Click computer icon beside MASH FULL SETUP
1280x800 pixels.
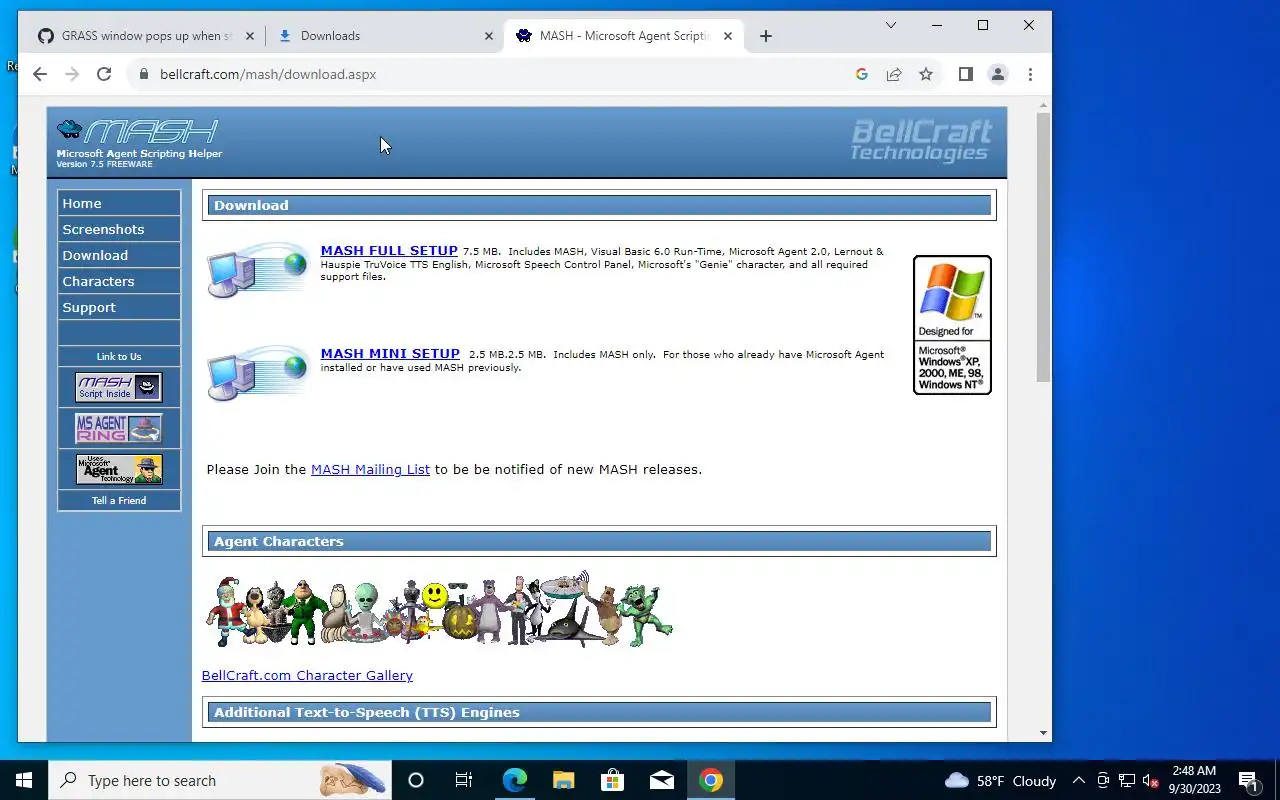tap(259, 269)
